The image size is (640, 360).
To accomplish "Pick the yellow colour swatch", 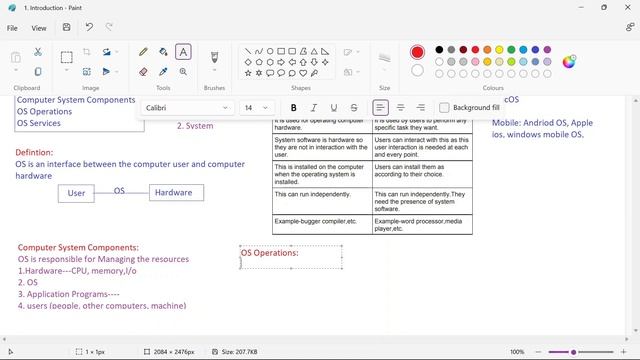I will [x=499, y=50].
